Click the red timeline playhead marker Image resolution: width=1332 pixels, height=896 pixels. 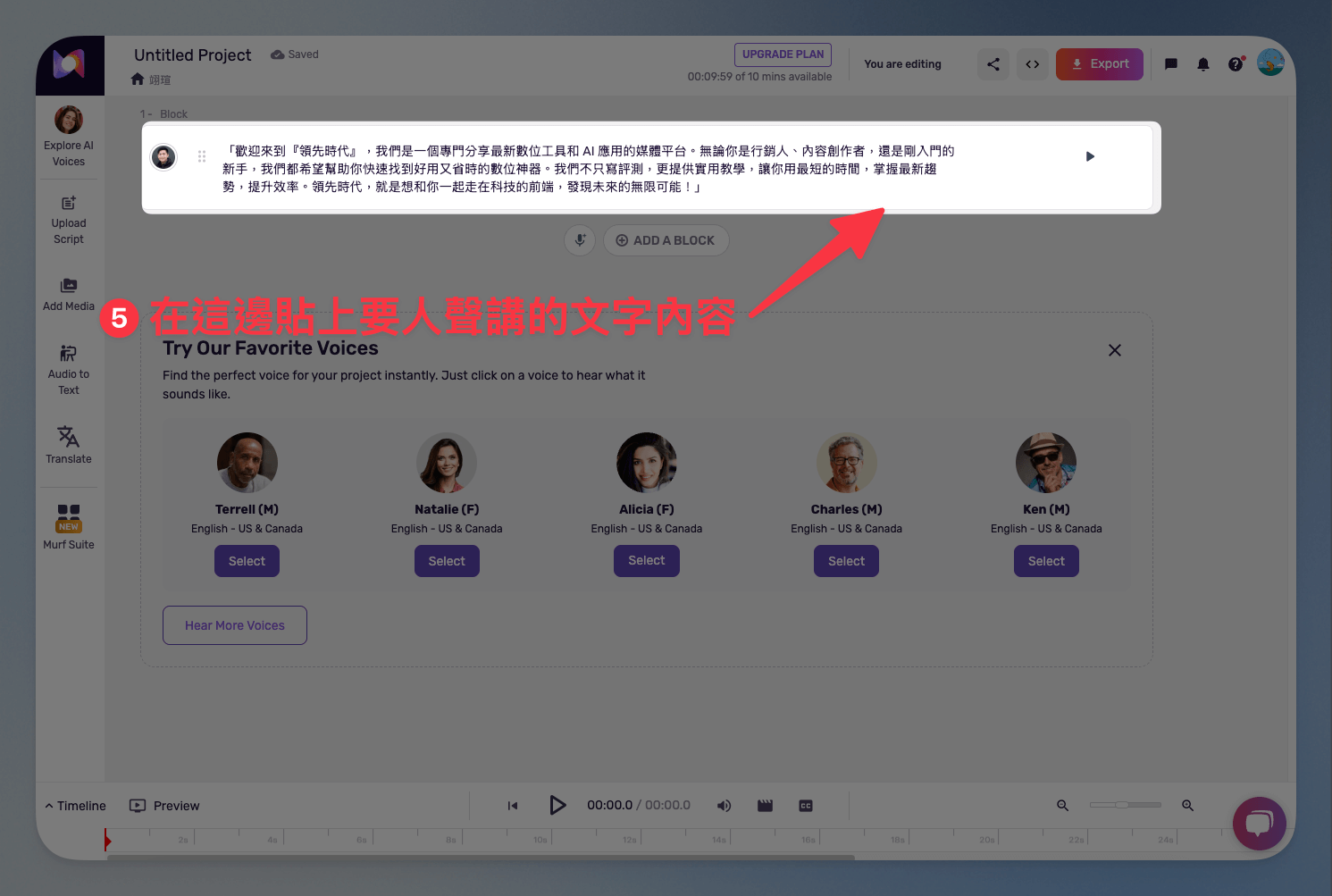pyautogui.click(x=107, y=840)
